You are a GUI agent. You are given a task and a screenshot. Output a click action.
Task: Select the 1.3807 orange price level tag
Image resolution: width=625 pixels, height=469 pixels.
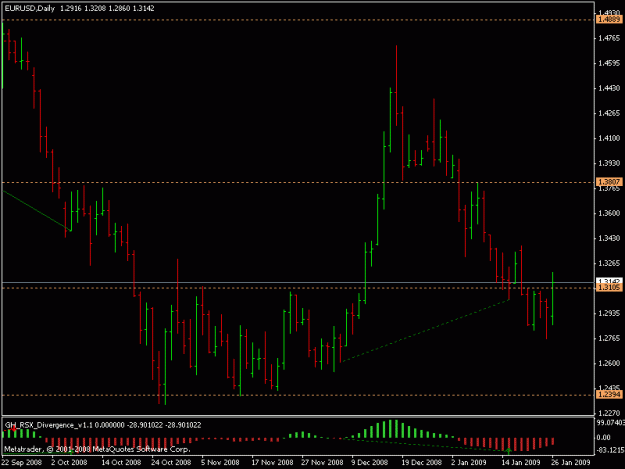[x=609, y=182]
